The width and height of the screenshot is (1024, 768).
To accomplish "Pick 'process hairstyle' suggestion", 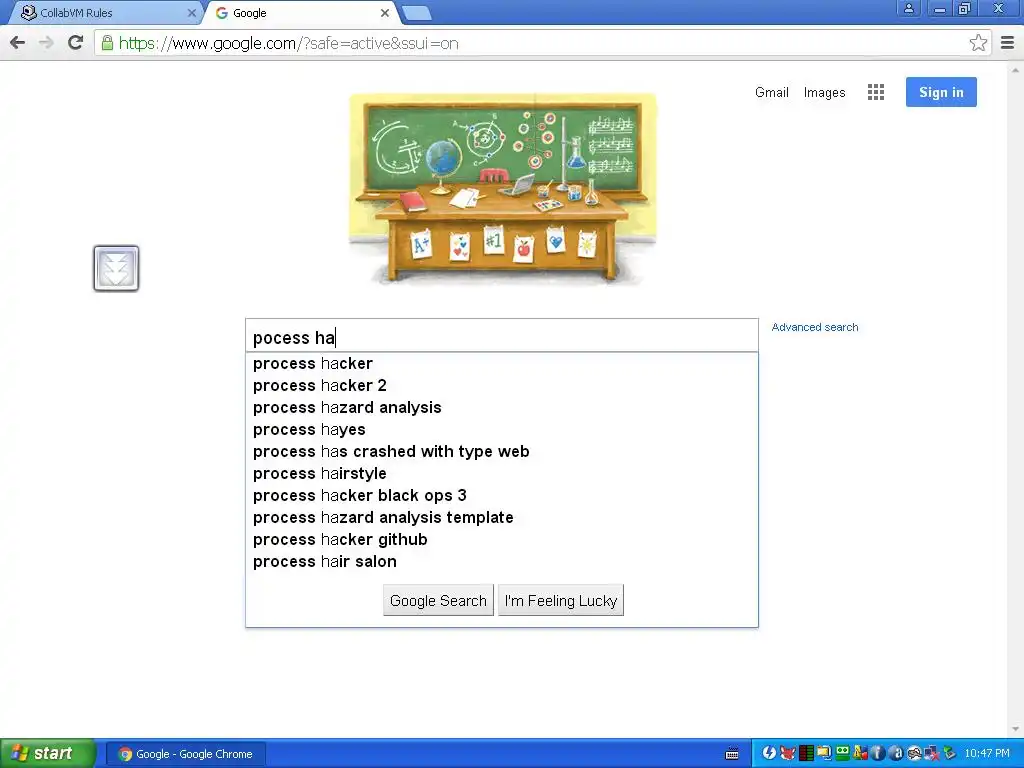I will point(502,473).
